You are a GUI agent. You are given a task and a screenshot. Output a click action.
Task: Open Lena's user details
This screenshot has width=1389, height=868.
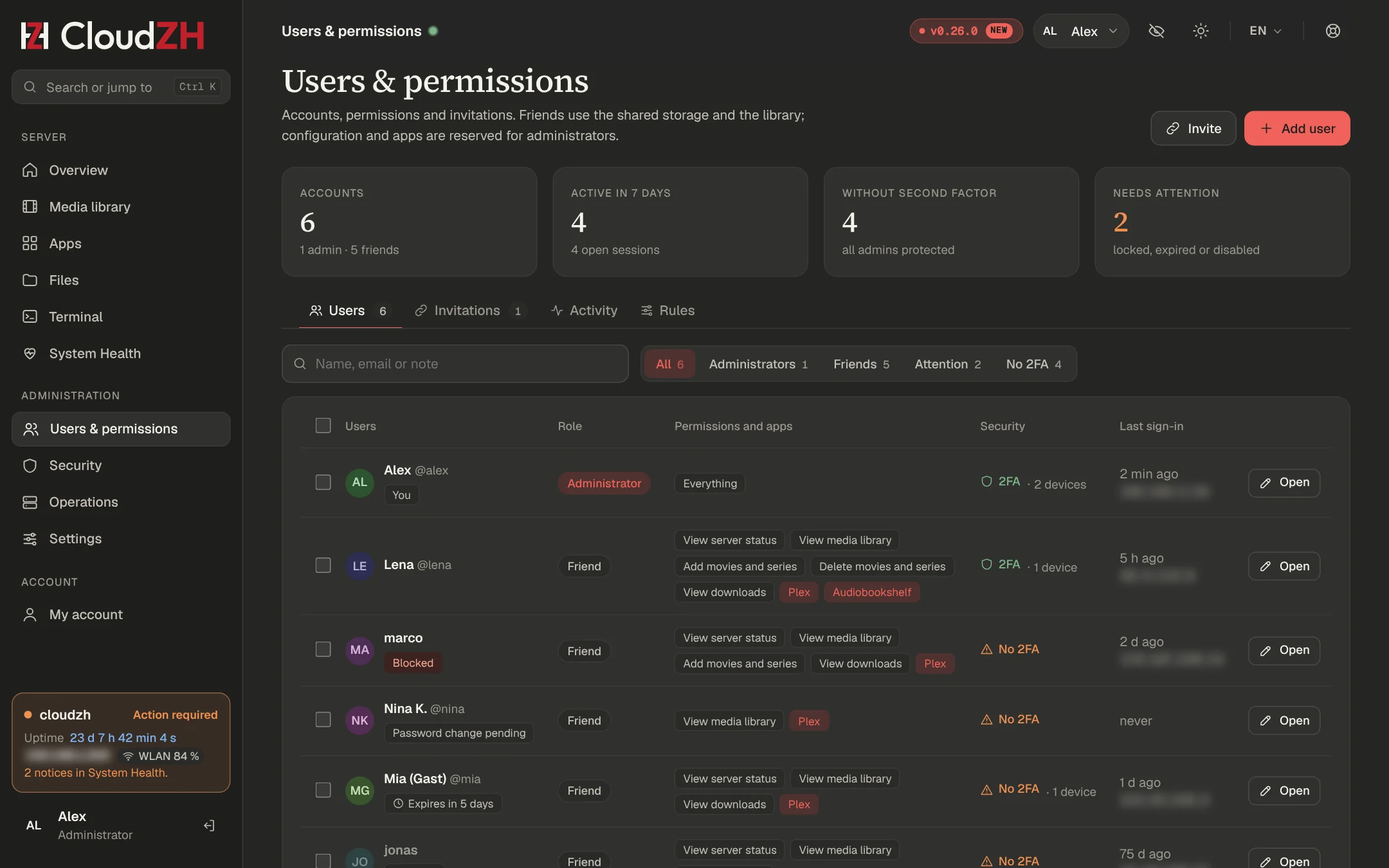[x=1284, y=566]
